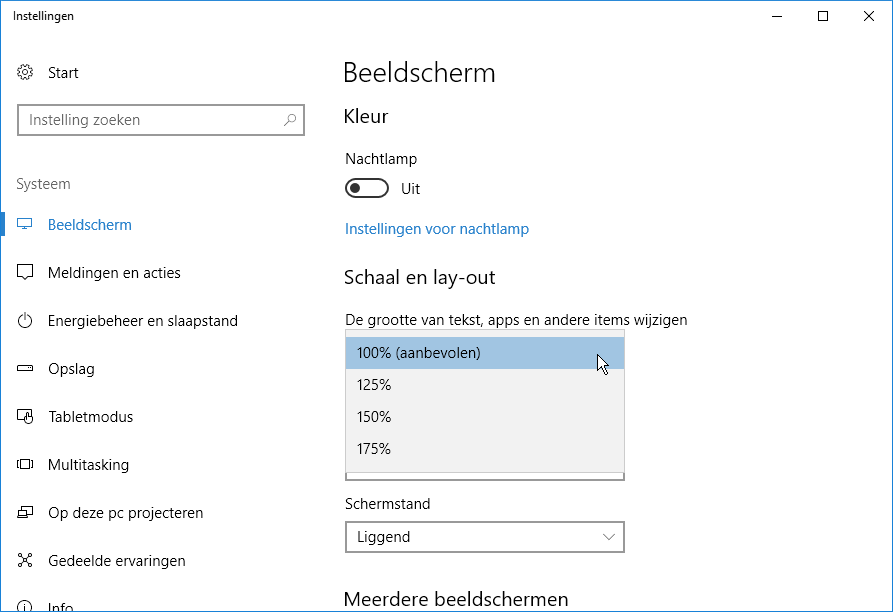Select 175% in the scale dropdown
The width and height of the screenshot is (893, 612).
[x=485, y=449]
